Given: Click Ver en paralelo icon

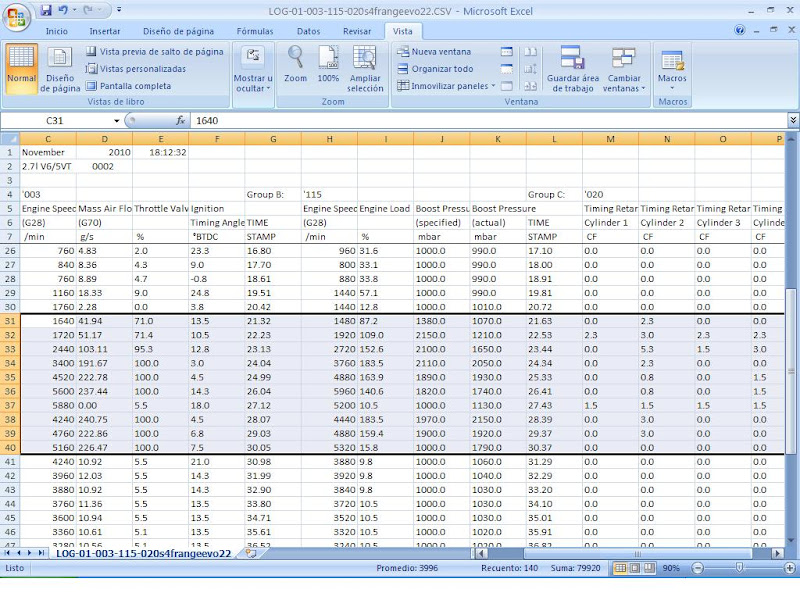Looking at the screenshot, I should pos(531,52).
